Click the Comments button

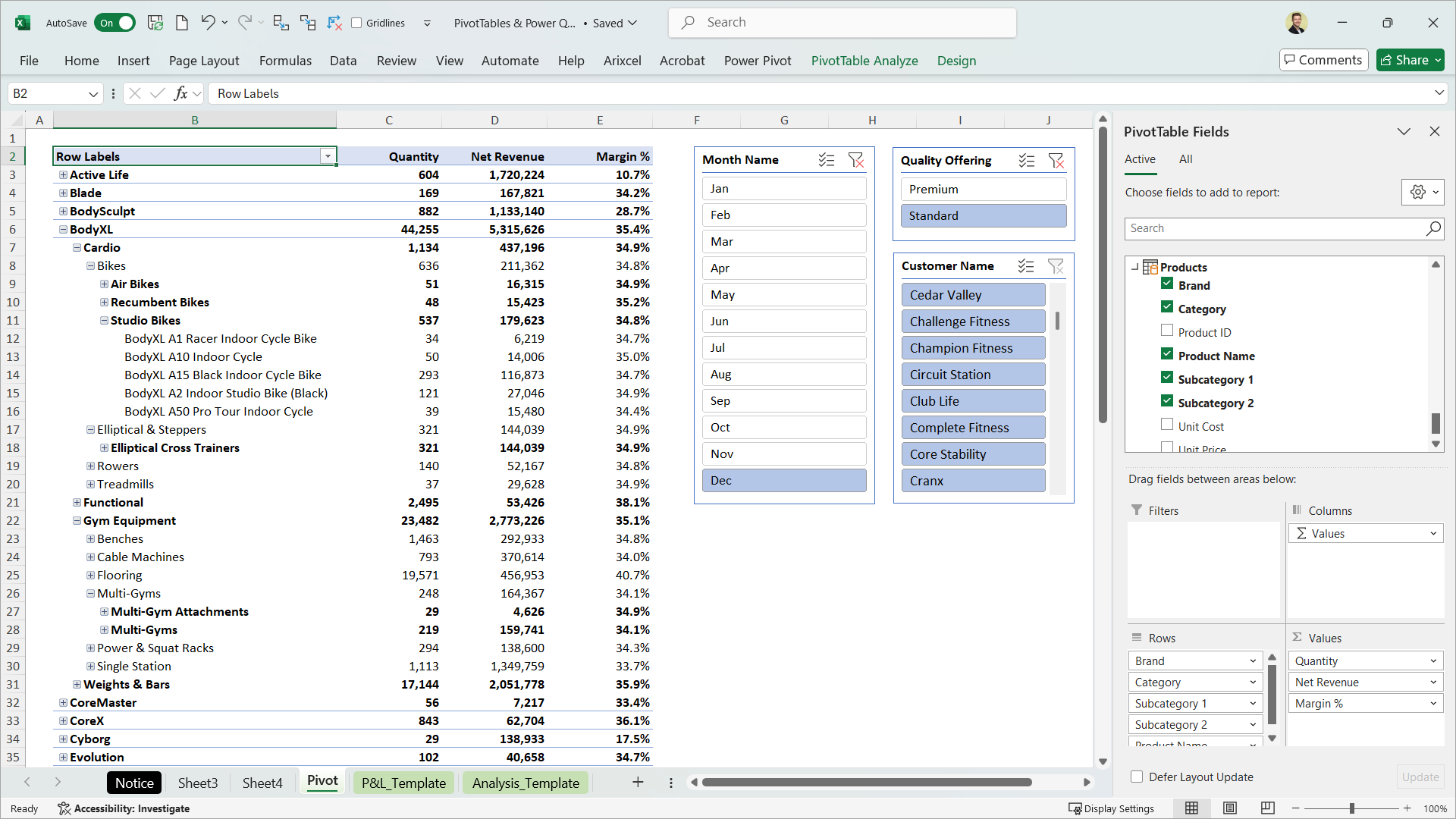click(1323, 60)
